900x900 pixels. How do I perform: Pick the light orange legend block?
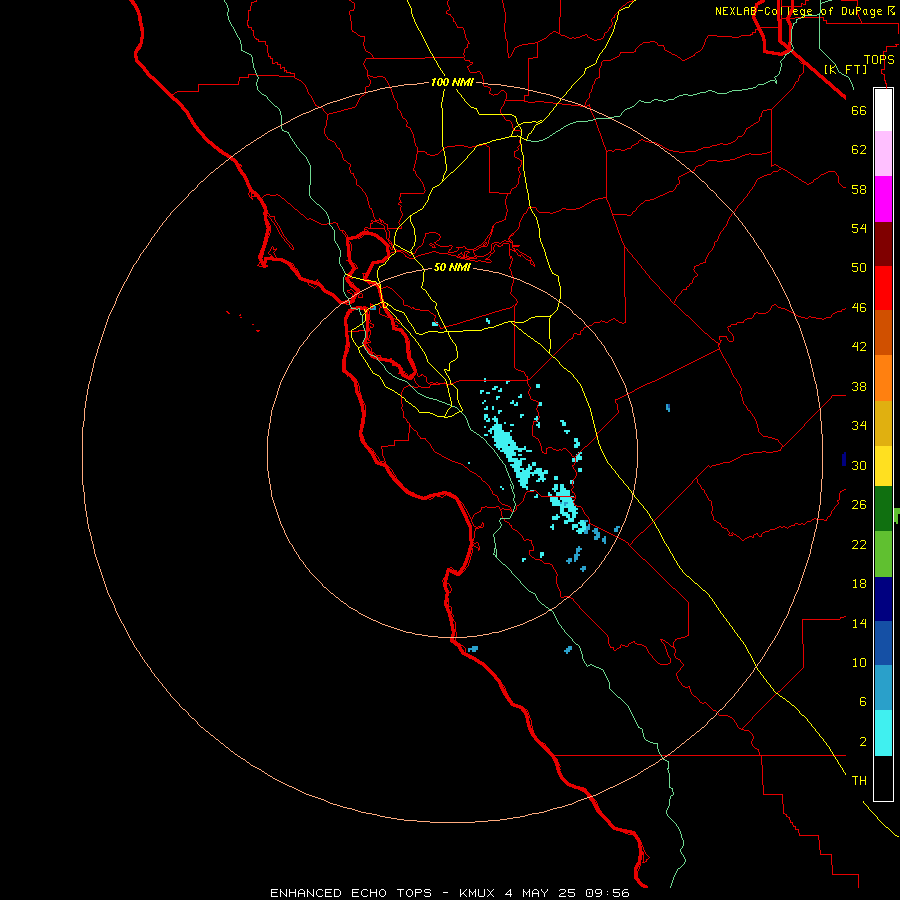click(883, 378)
